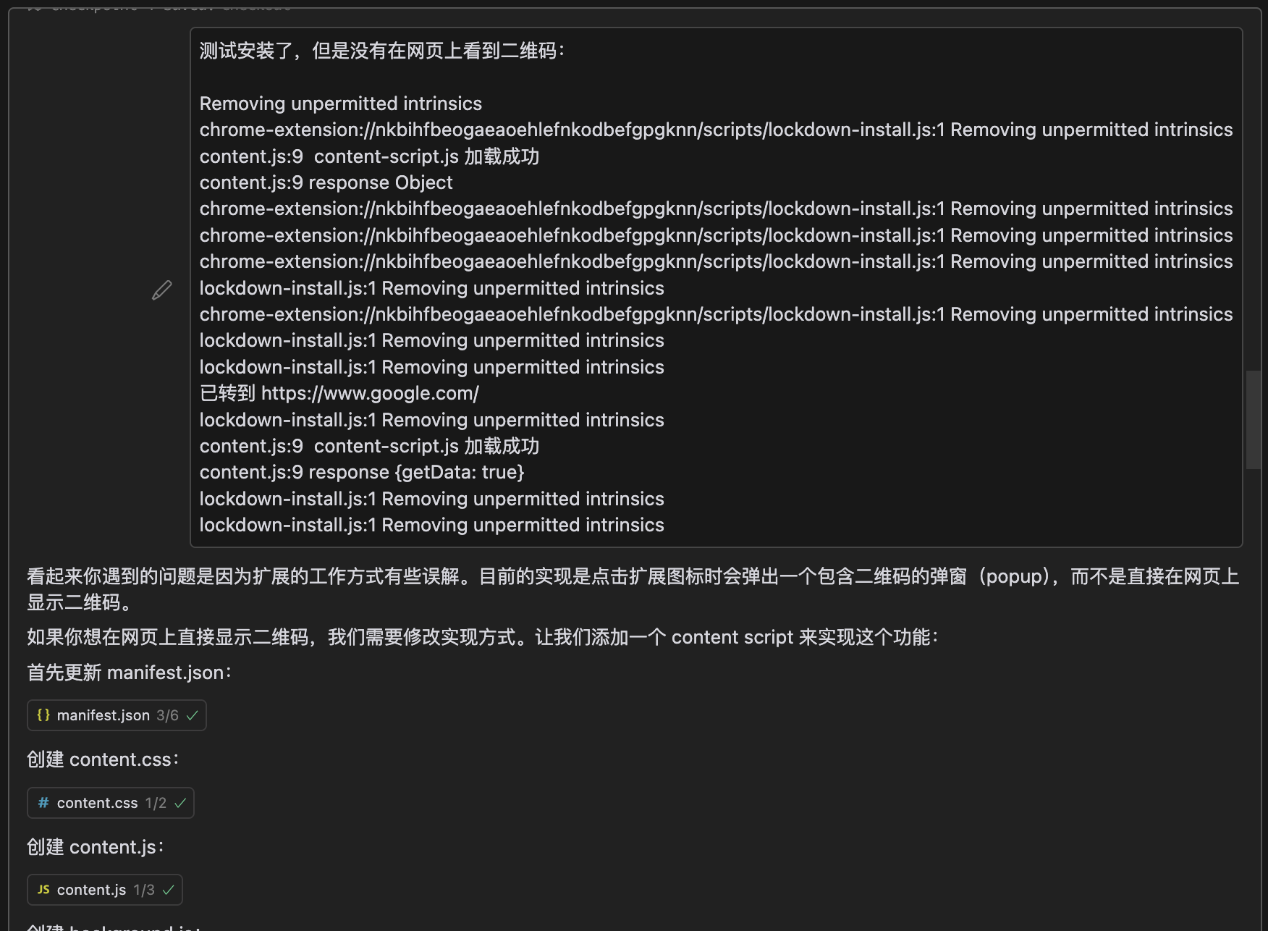The image size is (1268, 931).
Task: Click the first line of the user message box
Action: click(x=380, y=51)
